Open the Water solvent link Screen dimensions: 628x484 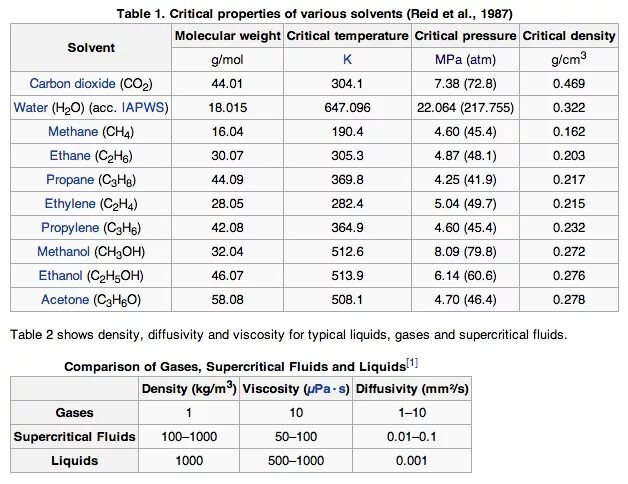coord(30,107)
